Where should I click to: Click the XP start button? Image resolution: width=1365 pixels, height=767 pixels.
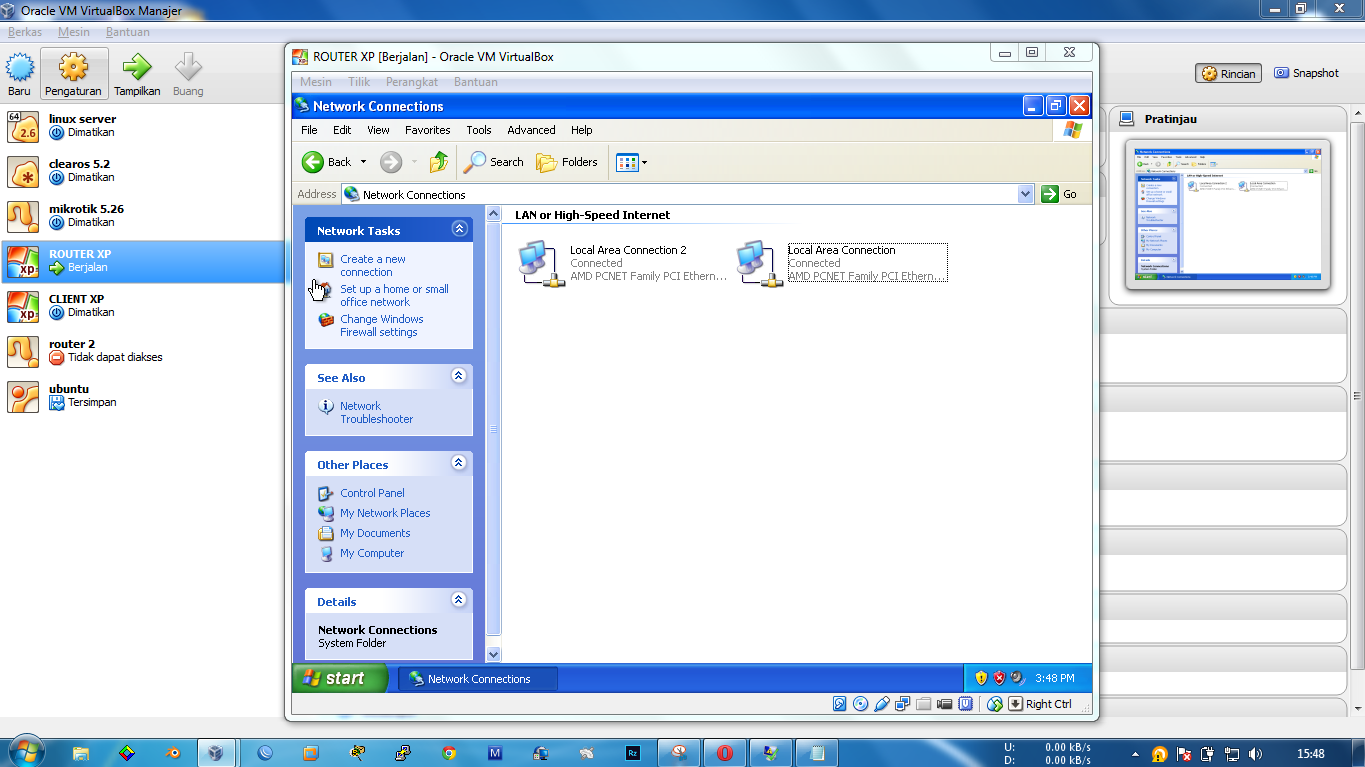340,678
